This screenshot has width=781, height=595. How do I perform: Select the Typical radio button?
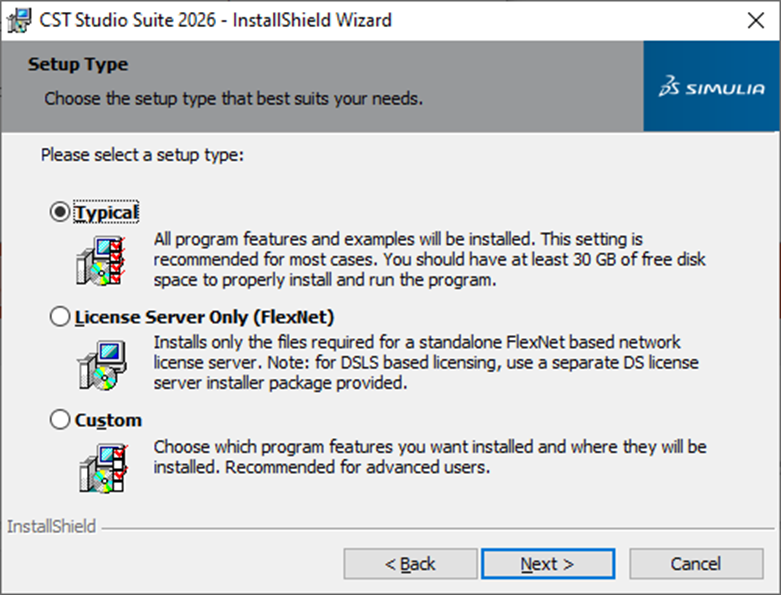coord(60,212)
